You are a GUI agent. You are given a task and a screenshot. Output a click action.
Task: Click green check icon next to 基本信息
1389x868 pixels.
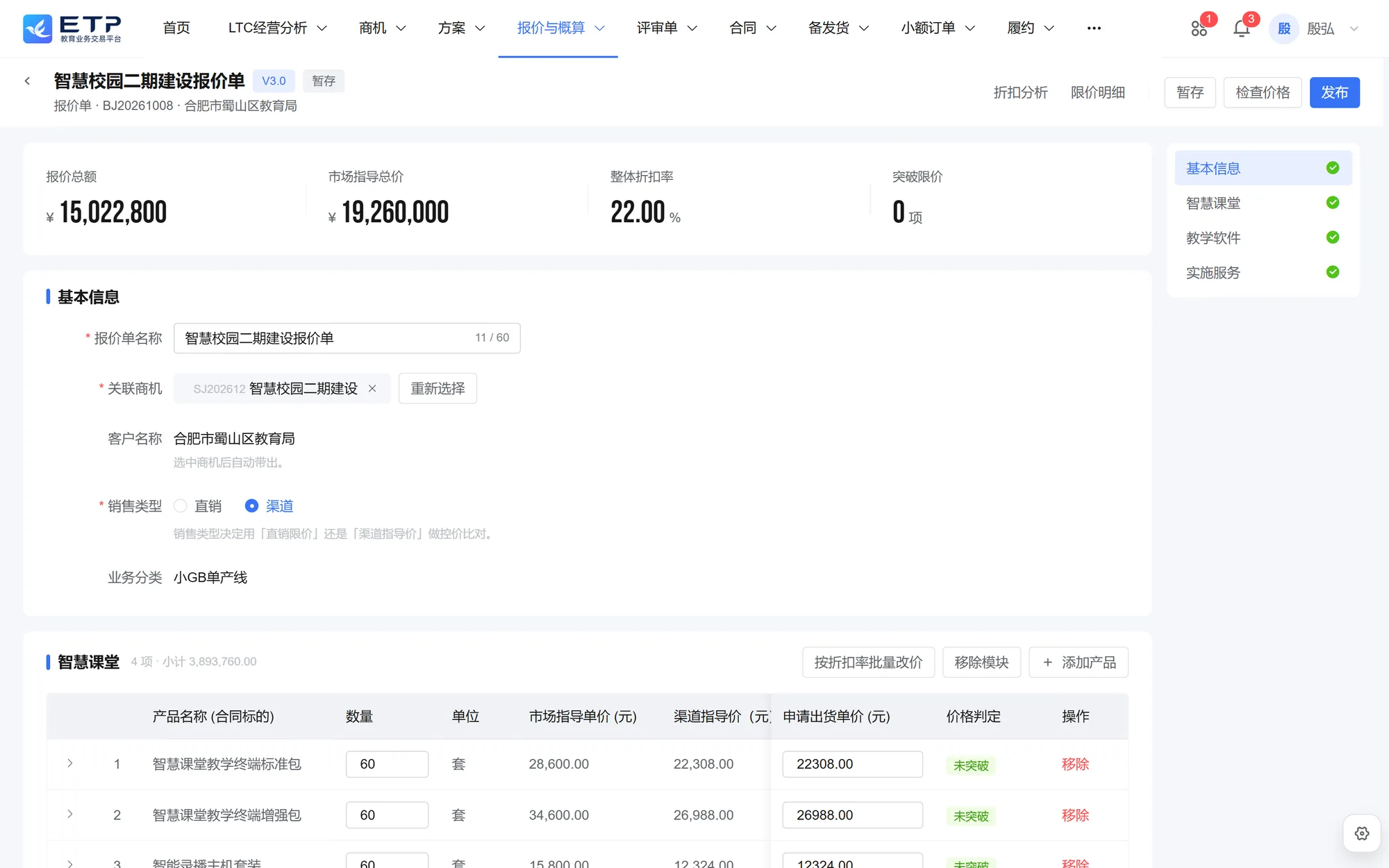coord(1332,168)
